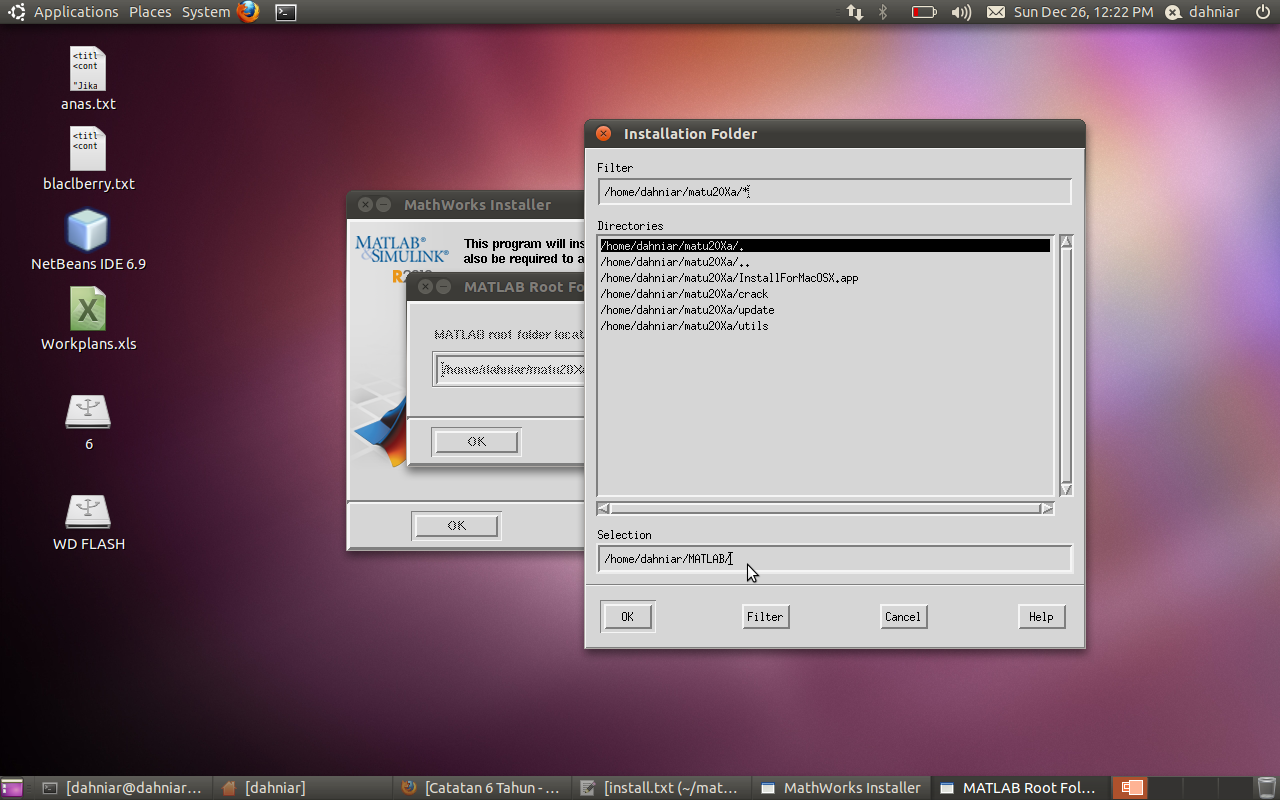Open Help in Installation Folder dialog
Viewport: 1280px width, 800px height.
click(x=1041, y=617)
